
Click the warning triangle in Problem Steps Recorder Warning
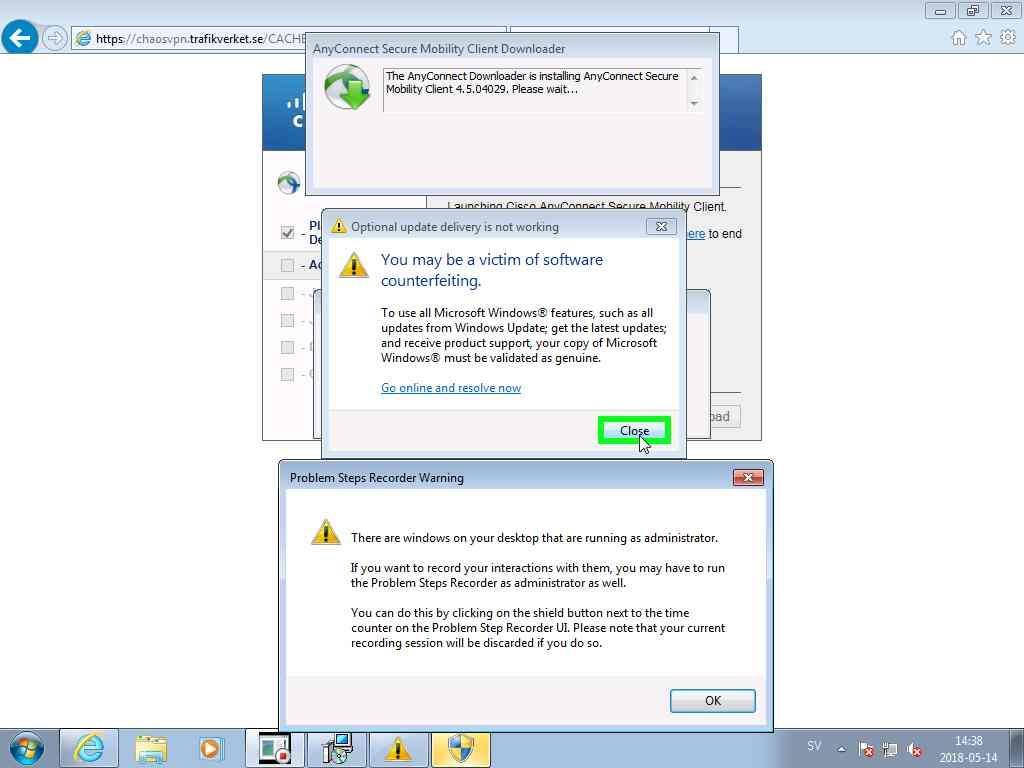(x=325, y=532)
